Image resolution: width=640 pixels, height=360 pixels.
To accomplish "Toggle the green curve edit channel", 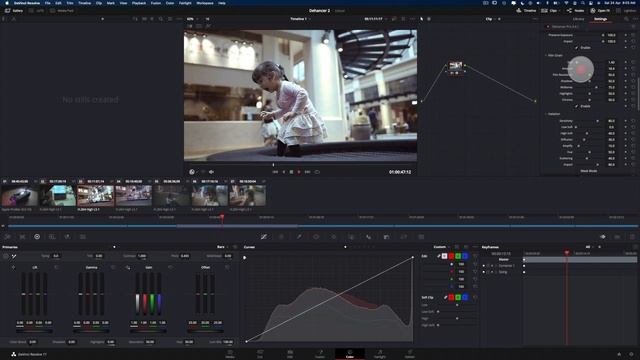I will [x=458, y=256].
